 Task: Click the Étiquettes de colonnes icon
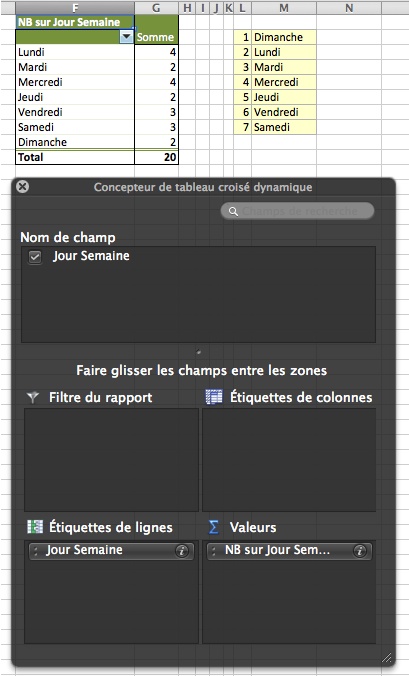coord(214,397)
